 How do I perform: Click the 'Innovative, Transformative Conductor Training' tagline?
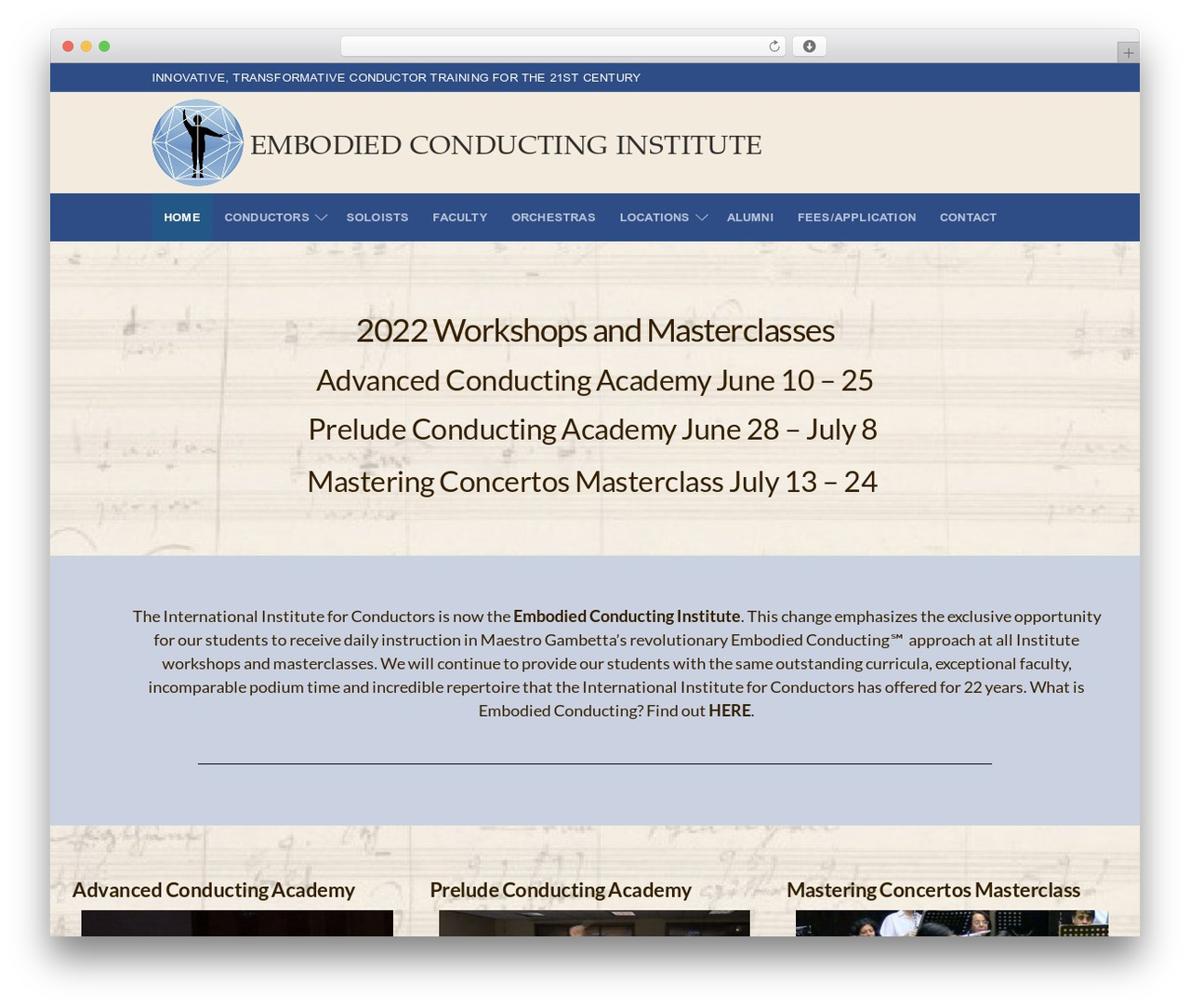point(396,78)
